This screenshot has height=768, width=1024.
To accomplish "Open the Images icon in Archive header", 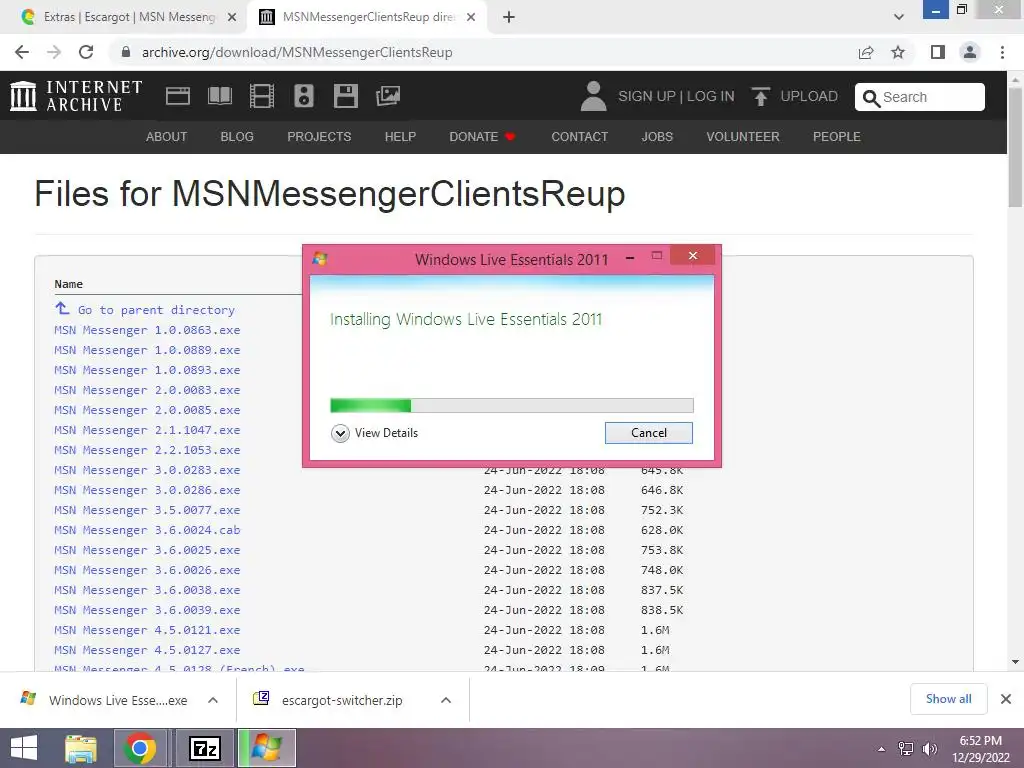I will coord(388,96).
